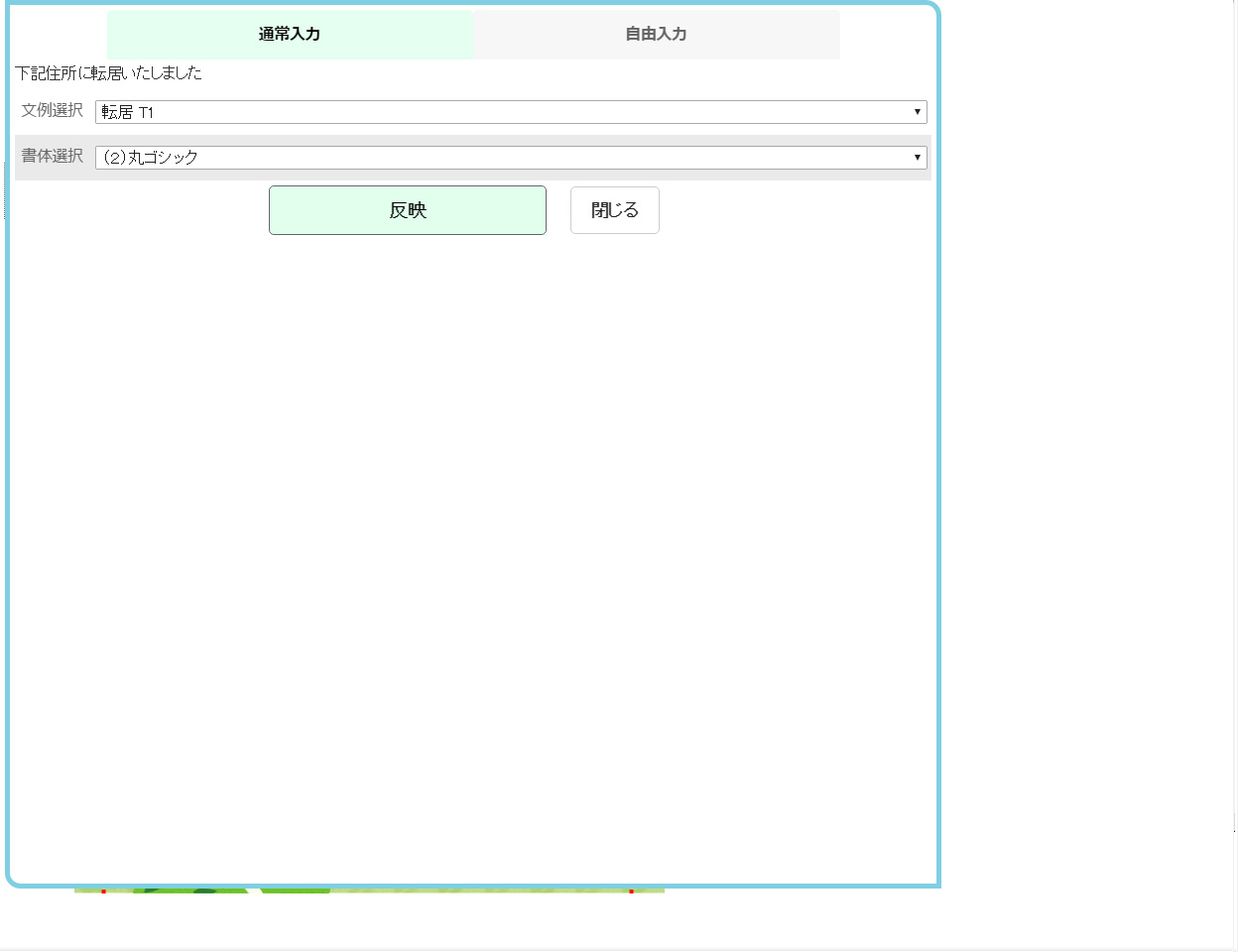Click the preview text 下記住所に転居いたしました
The width and height of the screenshot is (1238, 952).
[x=109, y=73]
